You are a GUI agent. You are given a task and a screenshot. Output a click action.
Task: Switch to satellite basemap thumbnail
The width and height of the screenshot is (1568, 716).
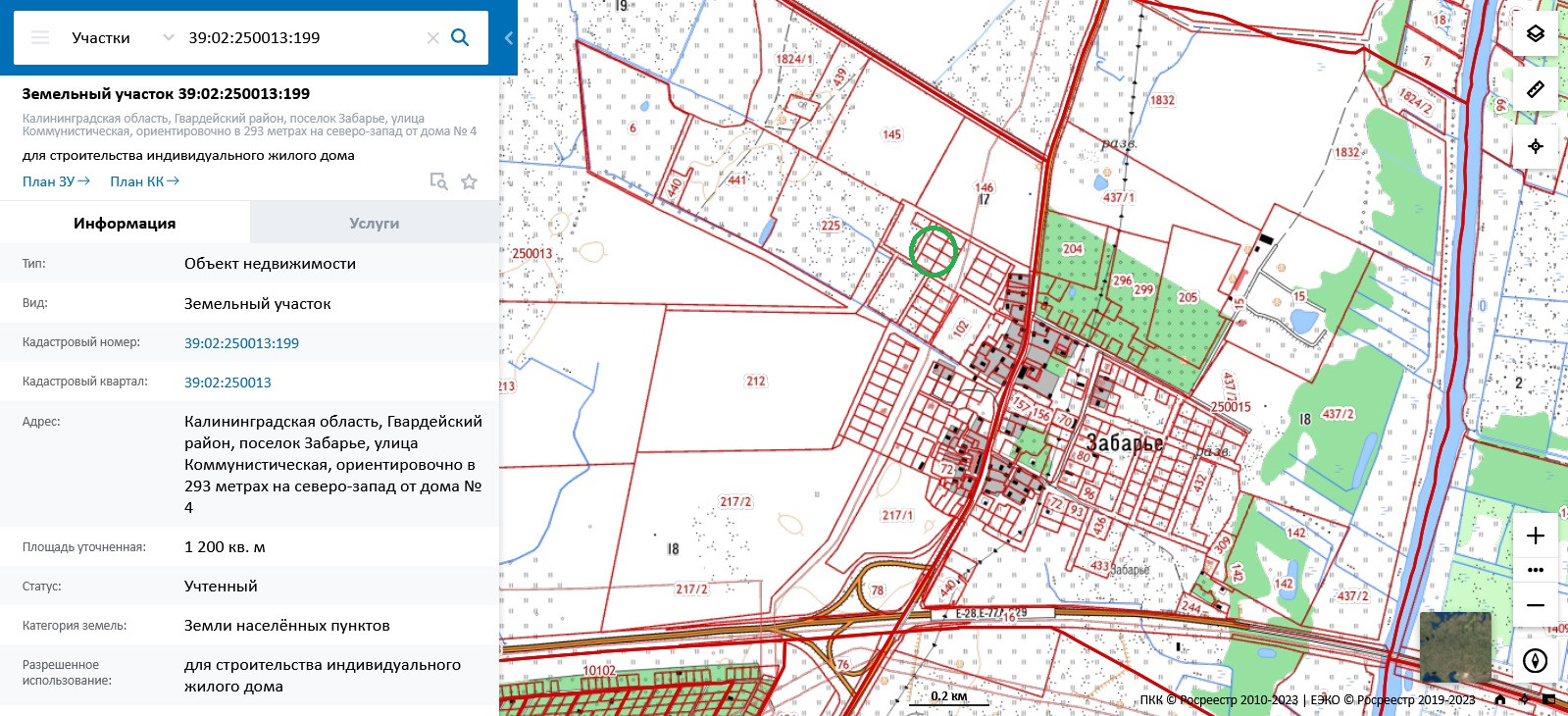coord(1455,647)
